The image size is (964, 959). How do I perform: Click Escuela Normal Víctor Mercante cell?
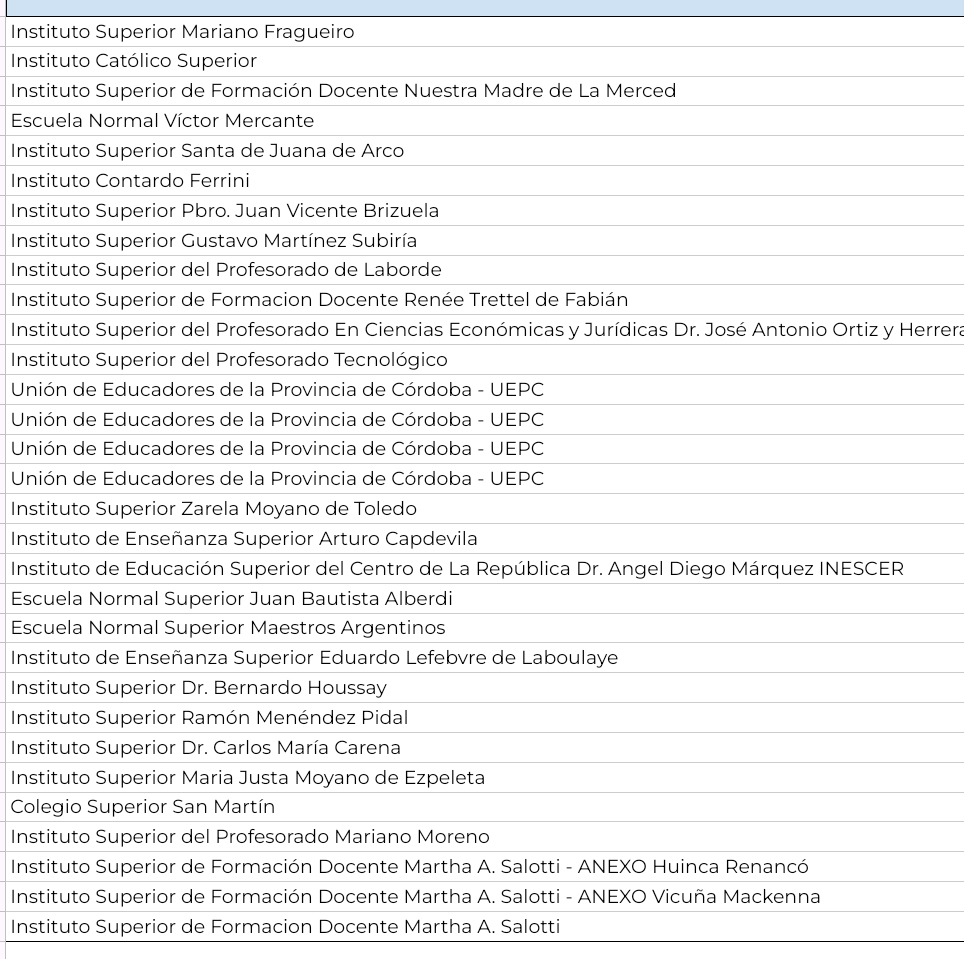485,120
